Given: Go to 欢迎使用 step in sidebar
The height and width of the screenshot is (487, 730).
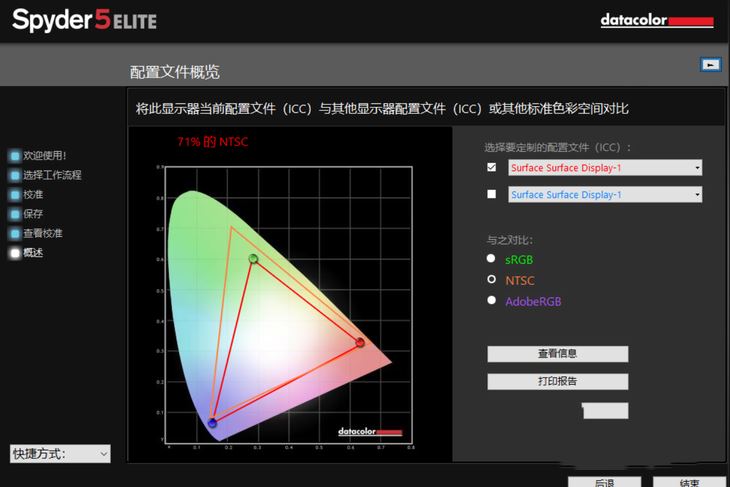Looking at the screenshot, I should point(45,156).
